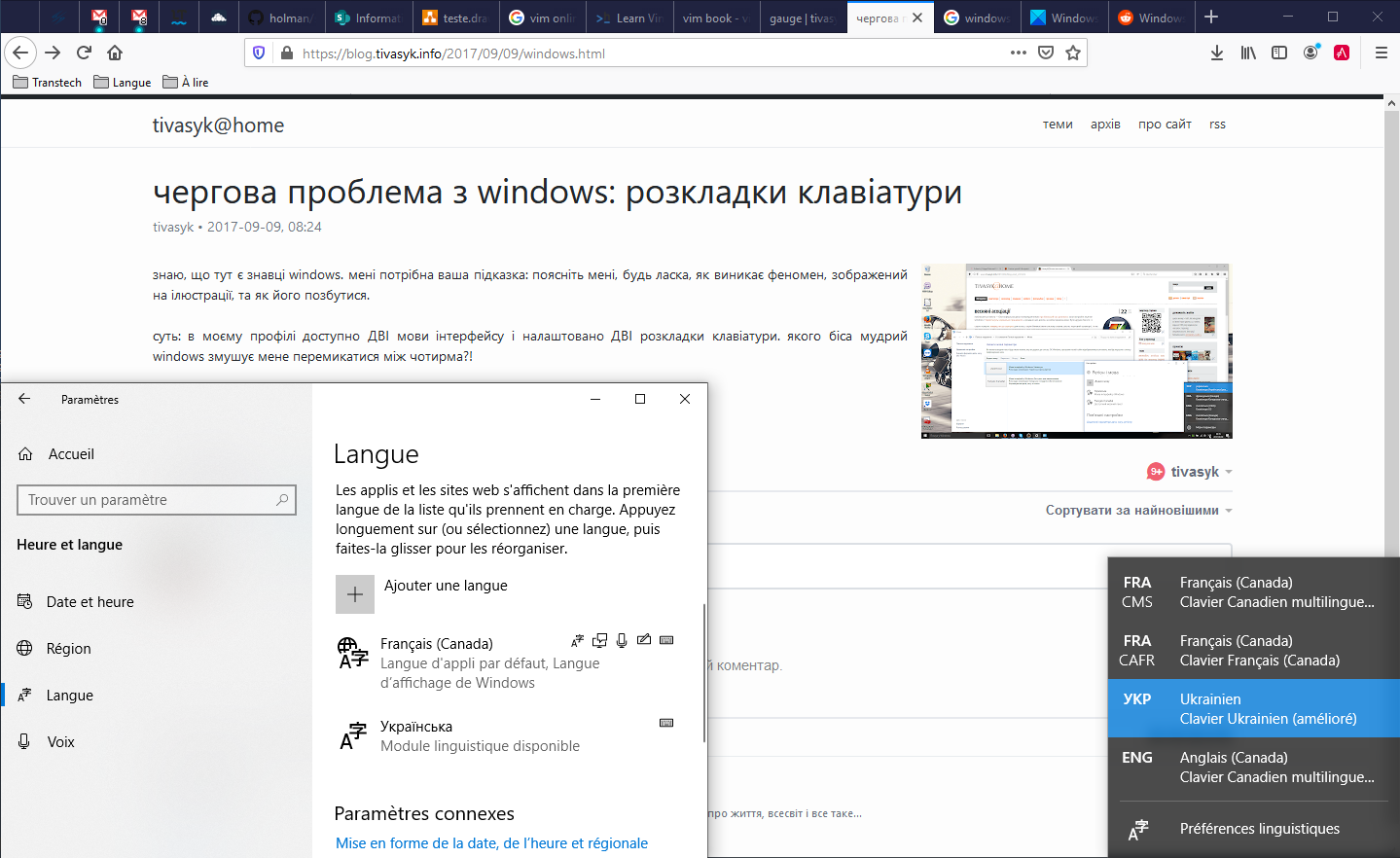1400x858 pixels.
Task: Open the Firefox library icon
Action: (x=1248, y=53)
